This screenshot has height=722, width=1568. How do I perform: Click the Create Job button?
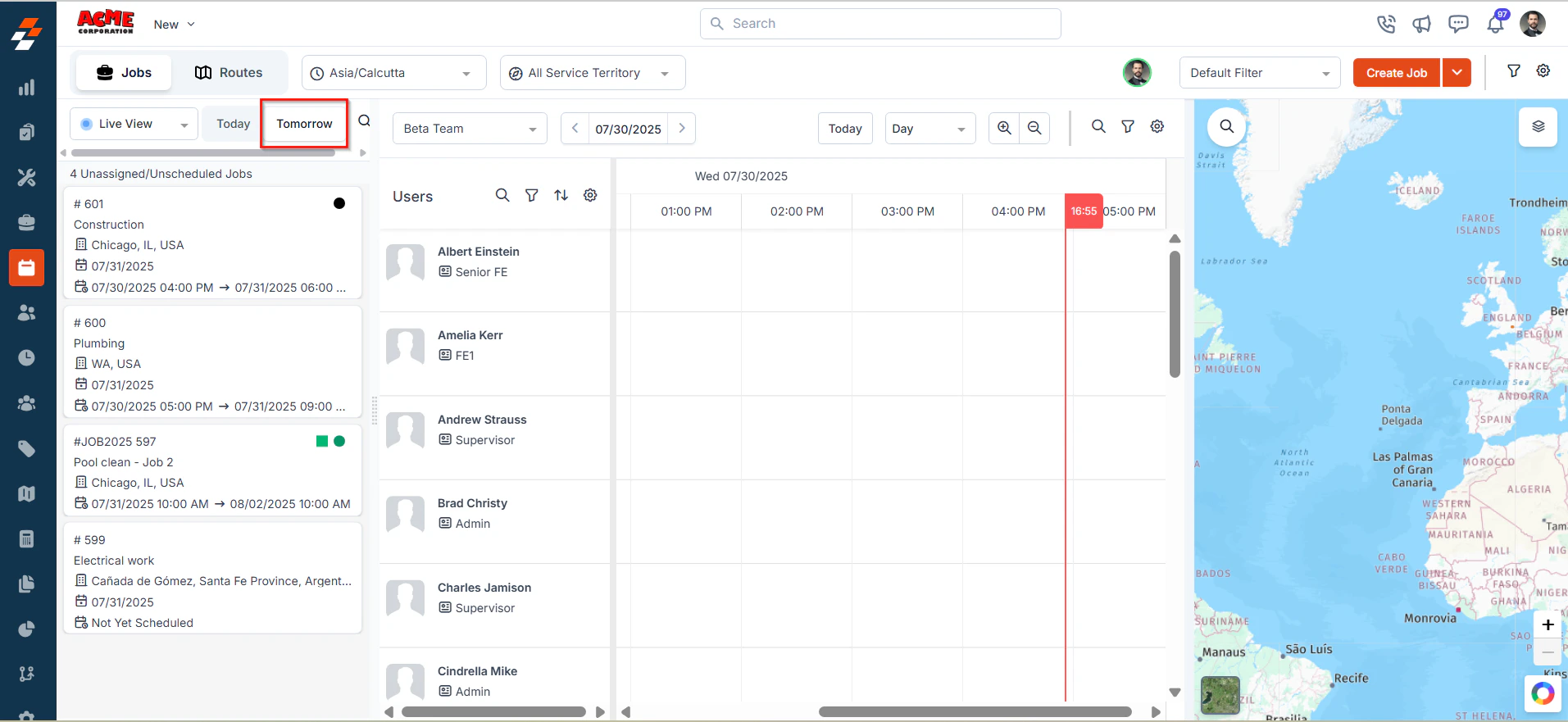[1397, 73]
